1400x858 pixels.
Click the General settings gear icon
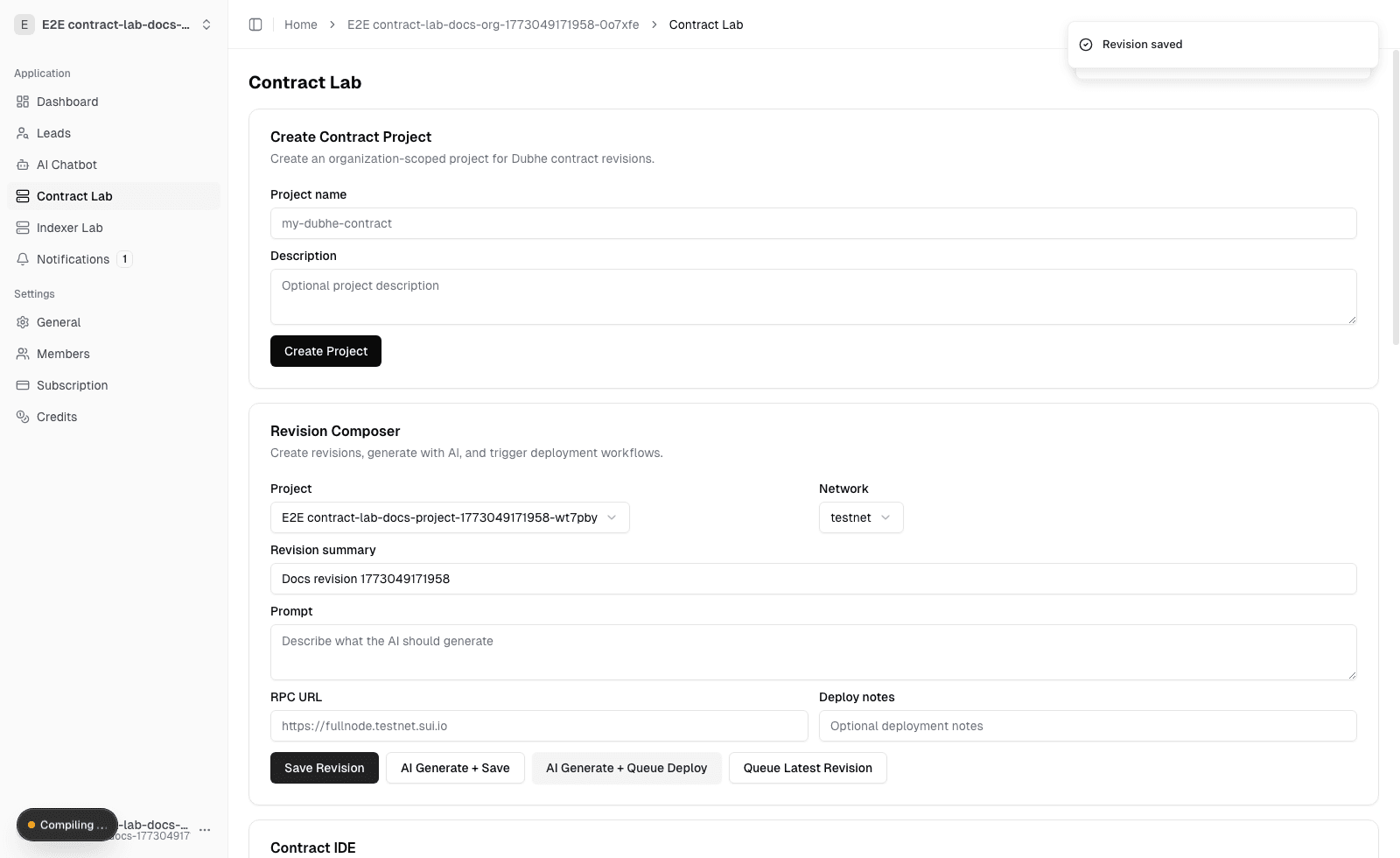23,322
